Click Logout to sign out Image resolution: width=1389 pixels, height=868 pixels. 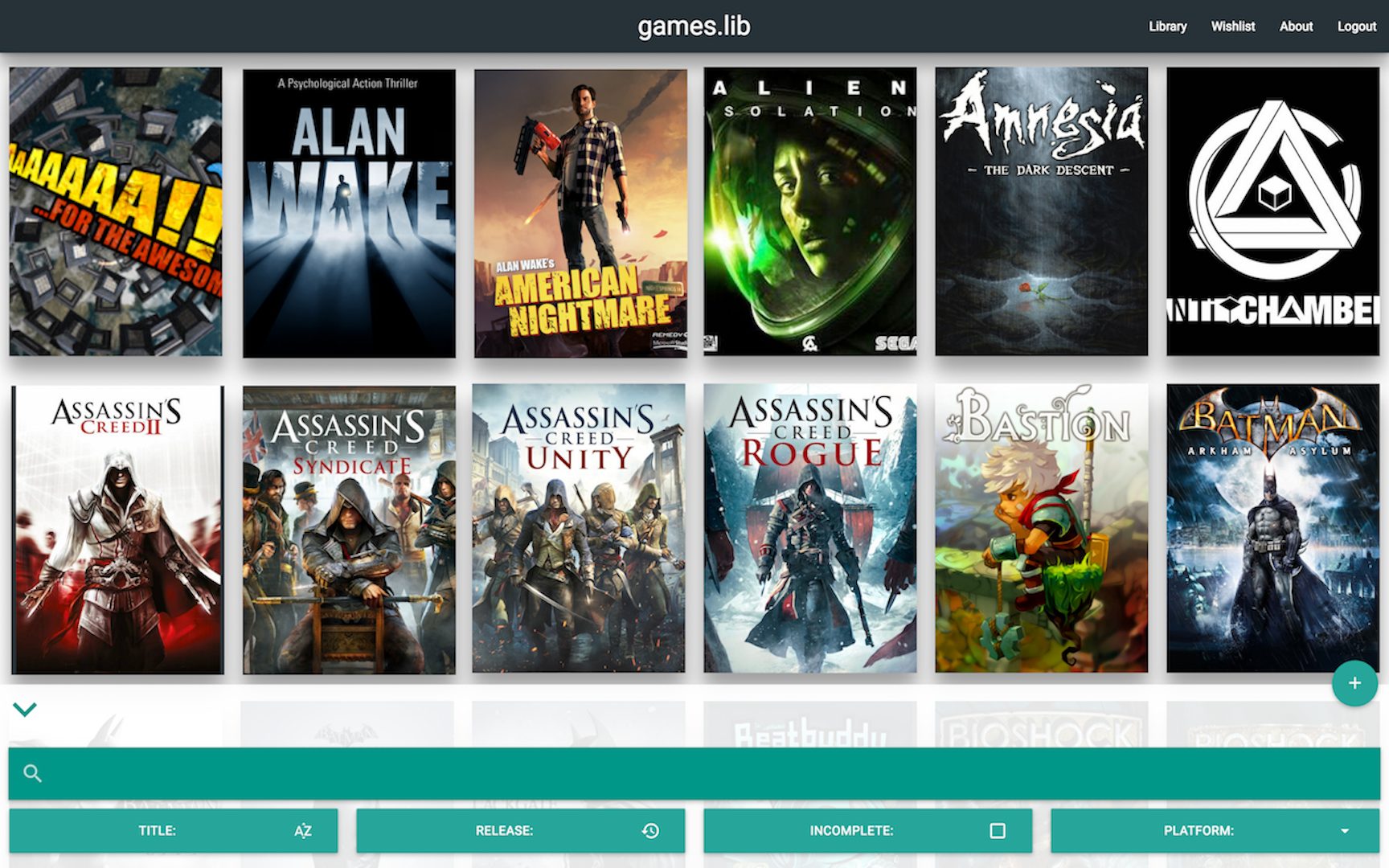click(x=1356, y=26)
